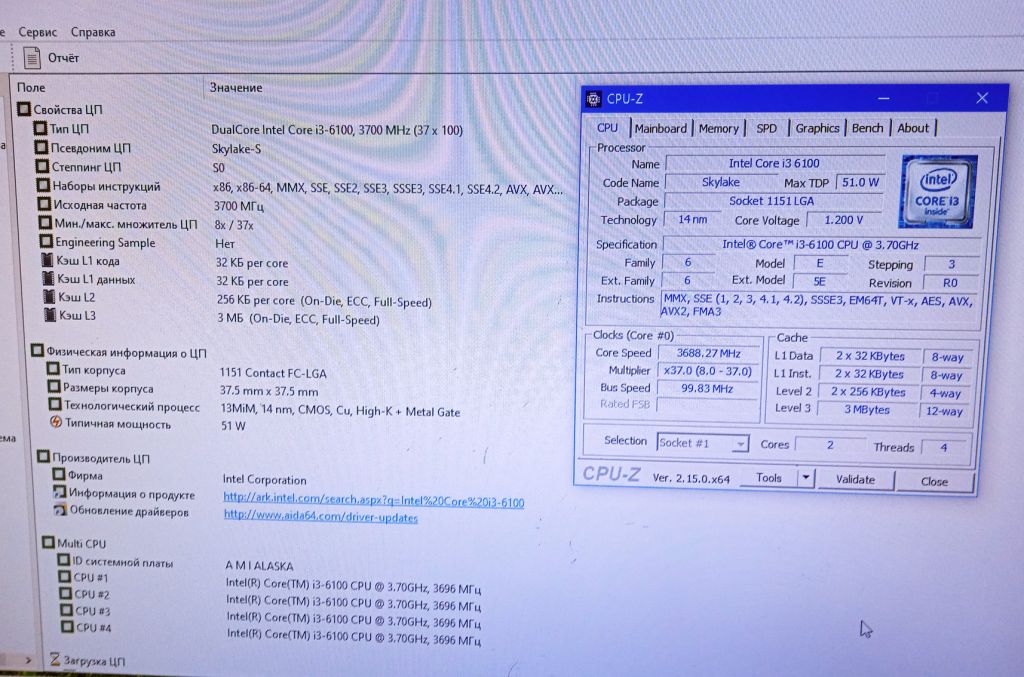1024x677 pixels.
Task: Select the 1151 Contact FC-LGA value
Action: click(273, 373)
